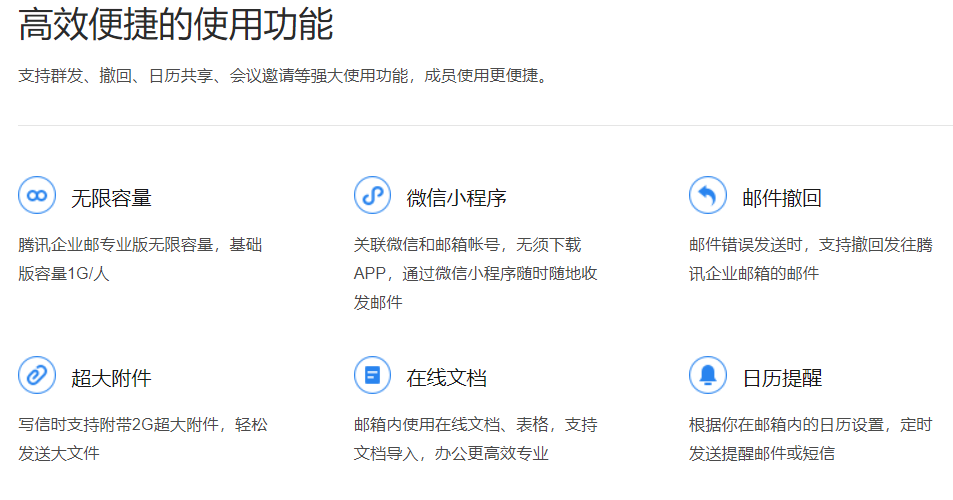Image resolution: width=953 pixels, height=500 pixels.
Task: Click the subtitle about 群发 and 撤回 features
Action: coord(283,77)
